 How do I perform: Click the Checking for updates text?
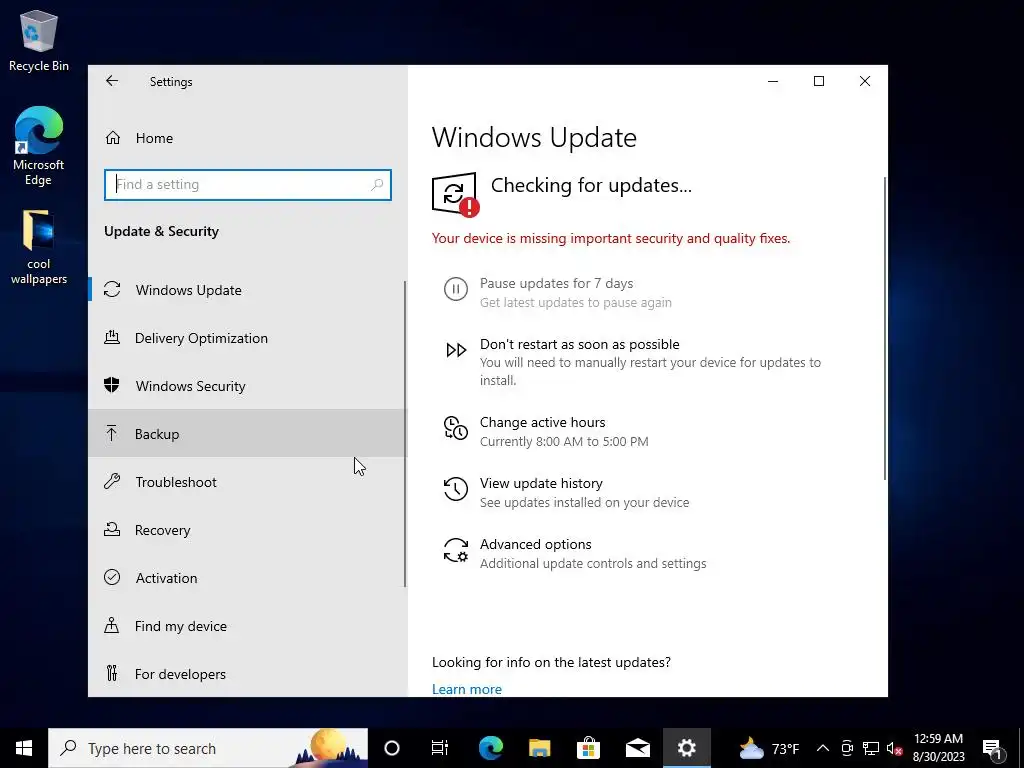(591, 185)
